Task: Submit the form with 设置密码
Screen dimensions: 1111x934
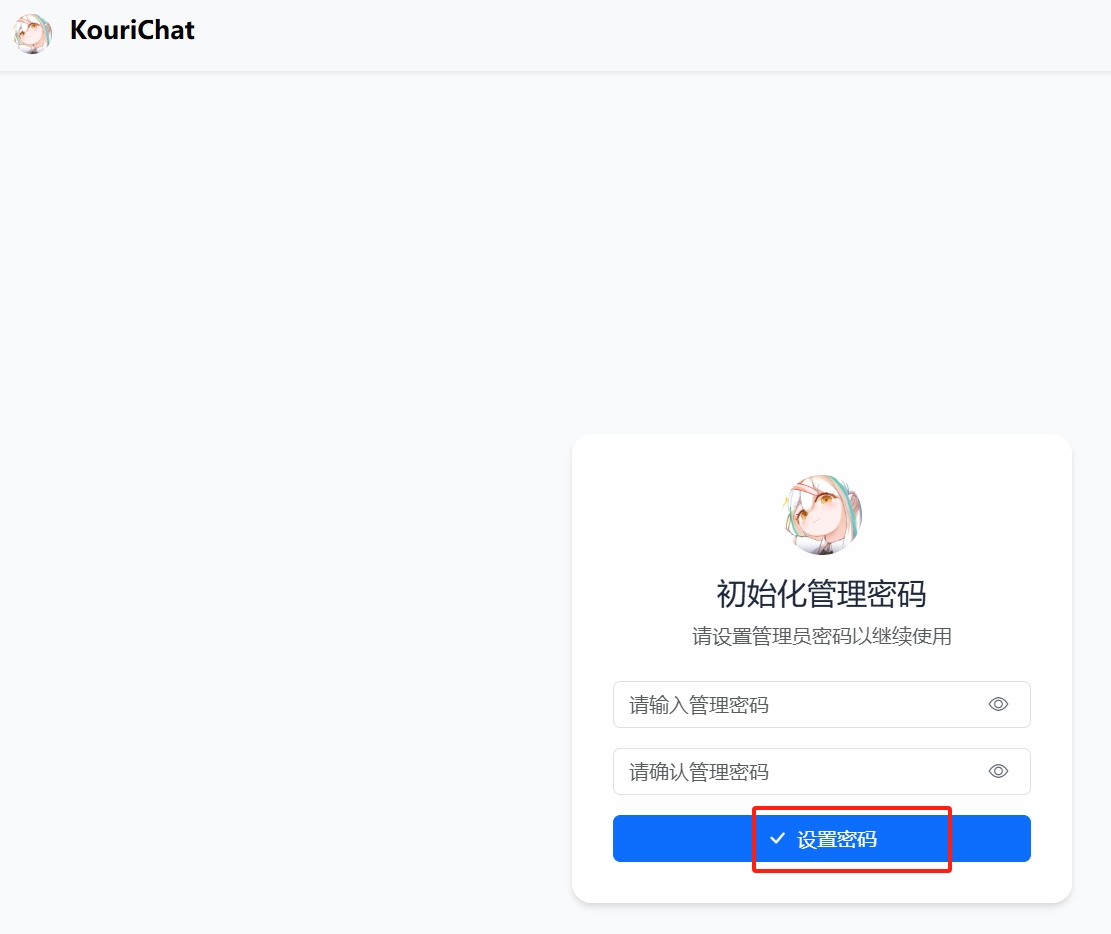Action: coord(821,838)
